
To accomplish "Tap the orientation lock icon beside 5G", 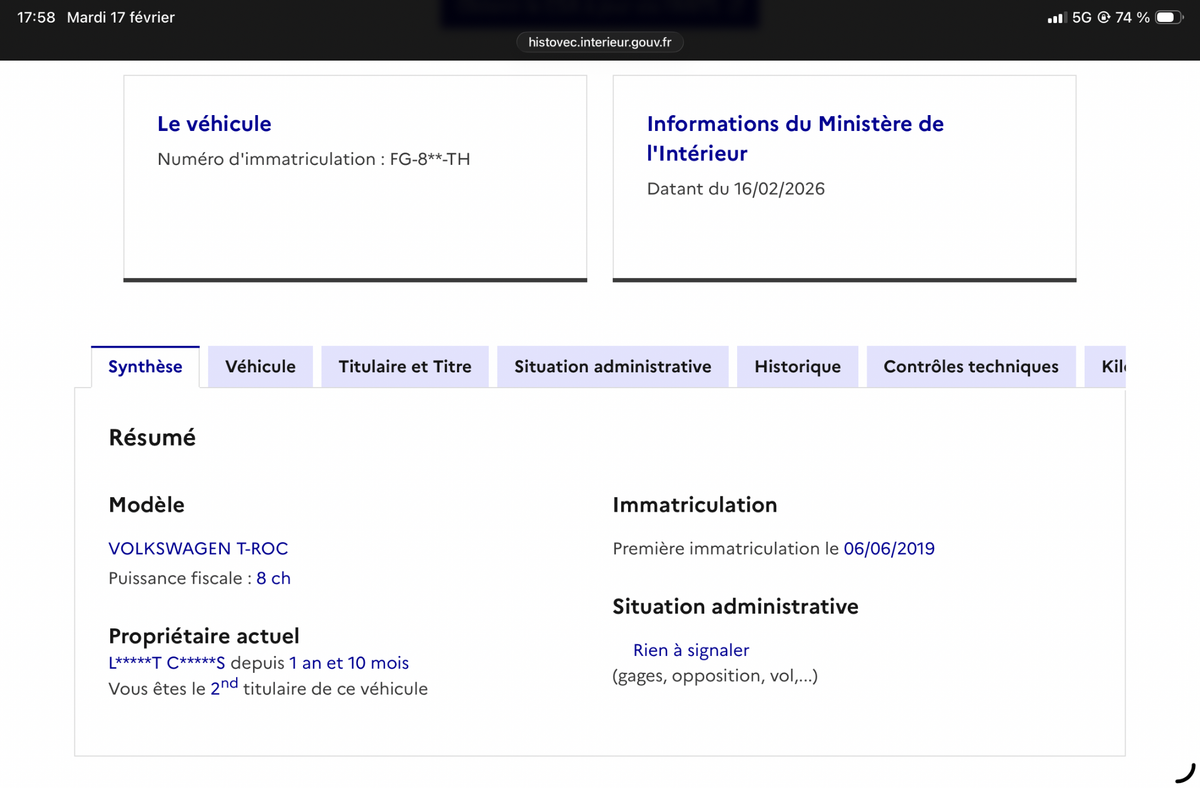I will [1104, 18].
